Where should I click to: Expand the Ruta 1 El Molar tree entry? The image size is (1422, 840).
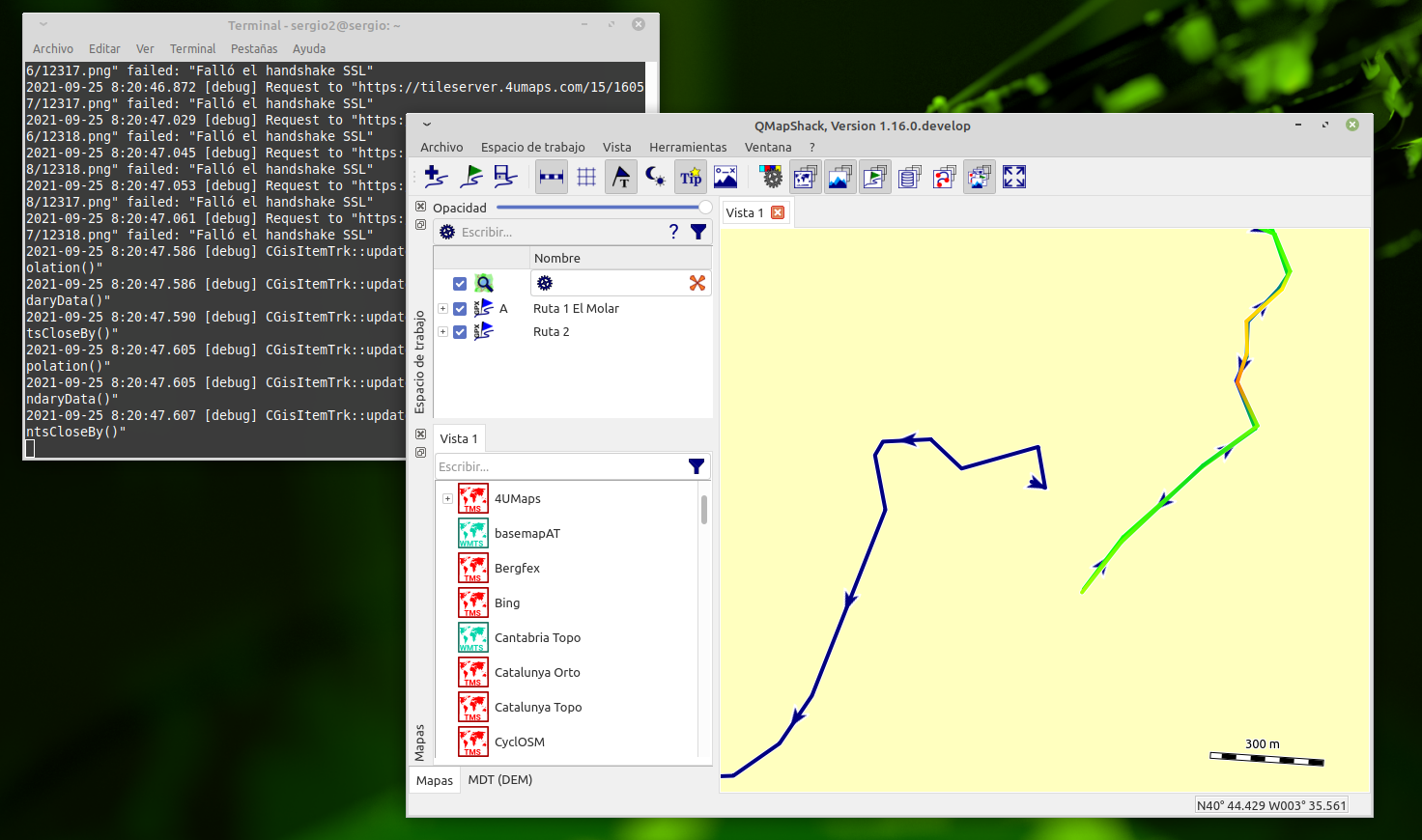(x=442, y=308)
